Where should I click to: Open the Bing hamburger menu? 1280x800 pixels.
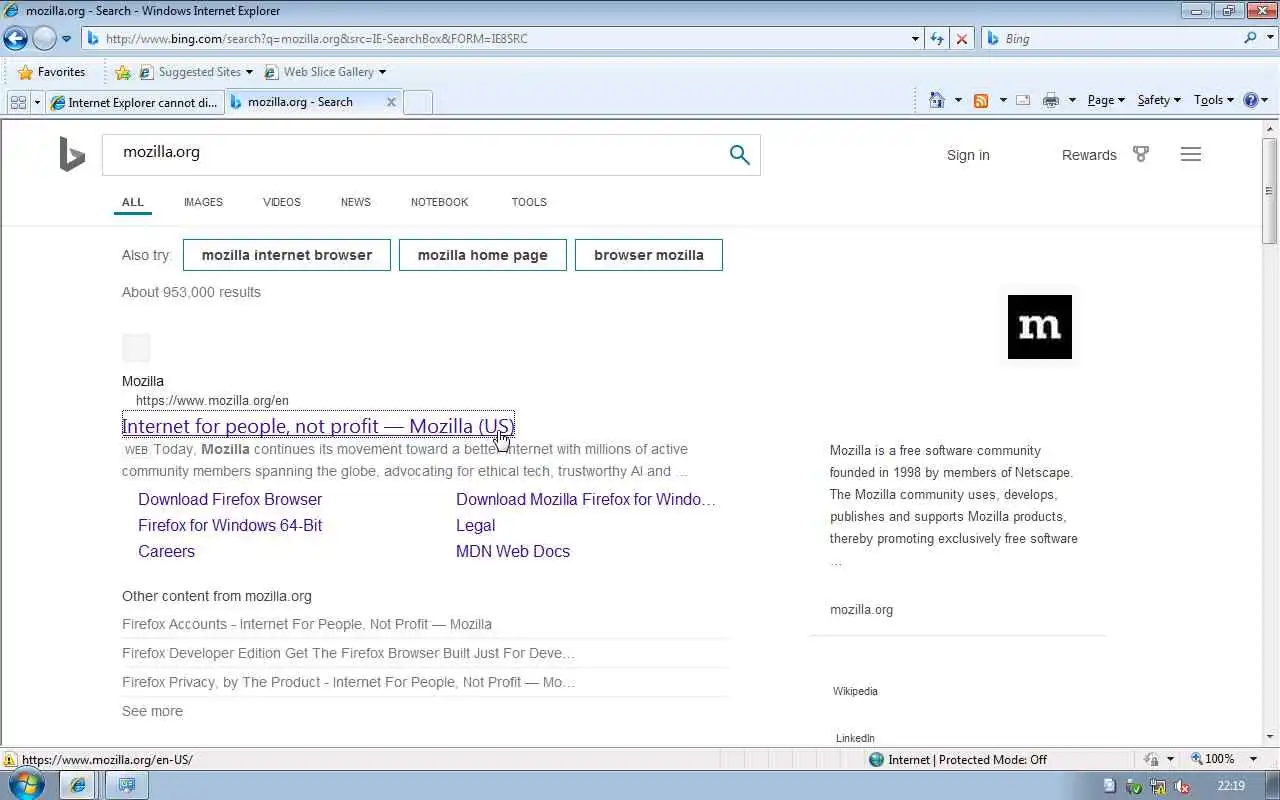point(1191,154)
